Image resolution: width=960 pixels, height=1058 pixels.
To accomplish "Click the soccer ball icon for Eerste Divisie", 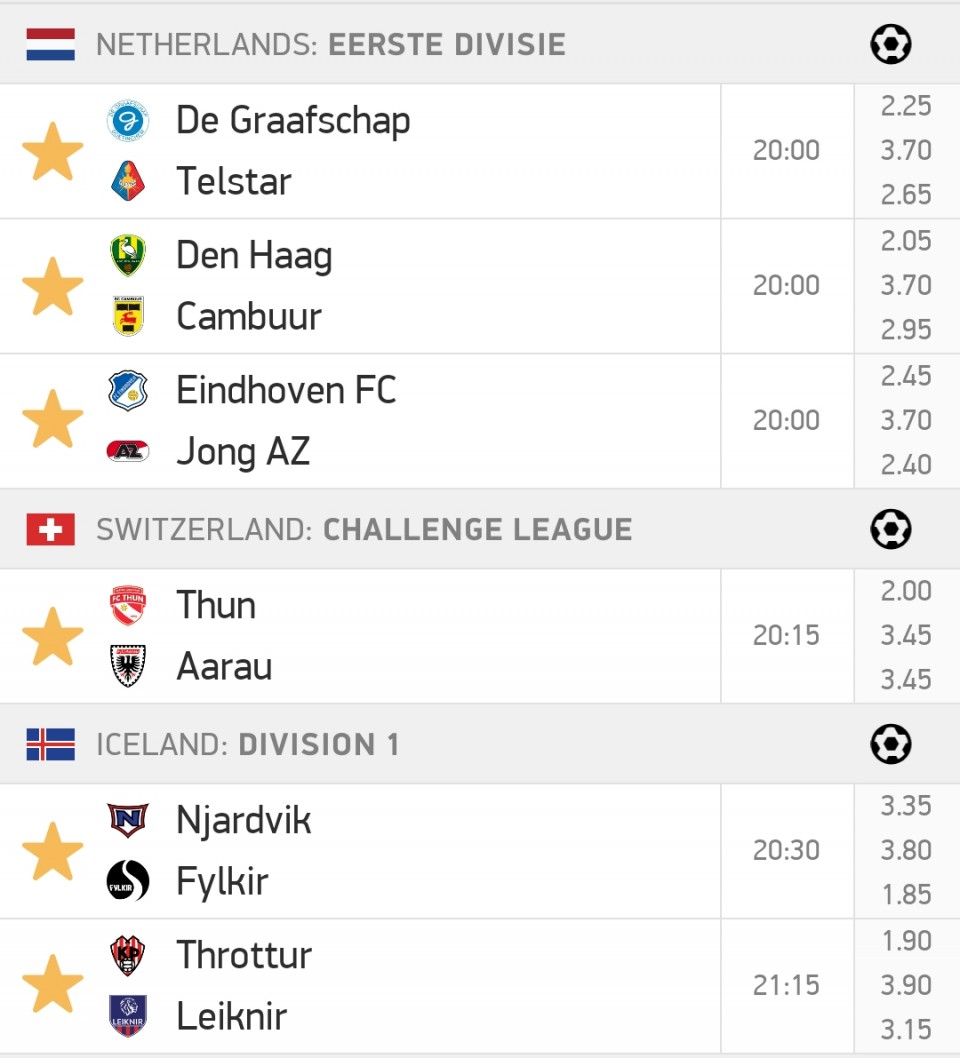I will [891, 45].
